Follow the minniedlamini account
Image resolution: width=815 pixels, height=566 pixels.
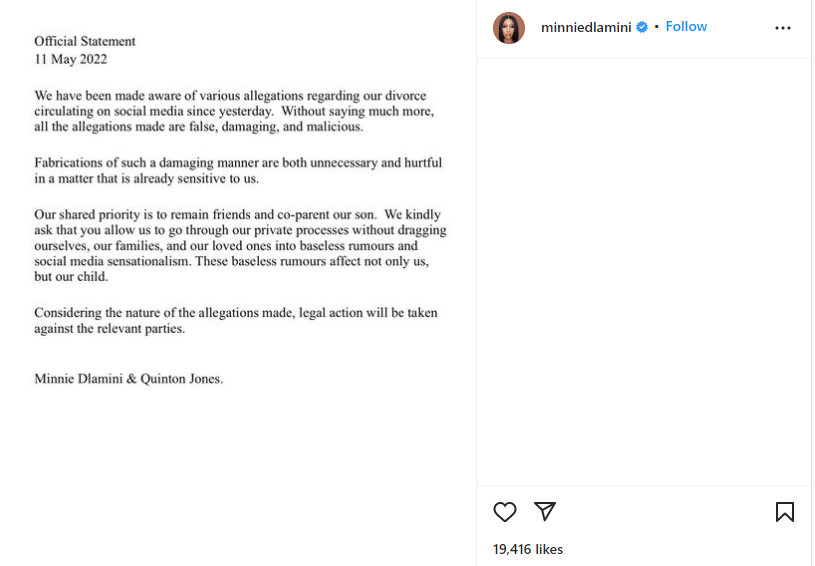[686, 27]
